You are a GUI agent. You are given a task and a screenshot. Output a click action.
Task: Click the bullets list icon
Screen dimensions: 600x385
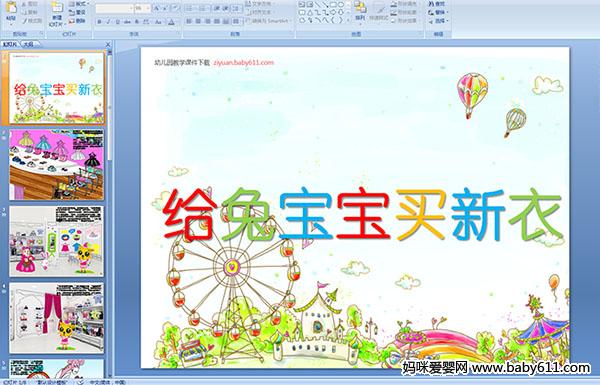(190, 8)
